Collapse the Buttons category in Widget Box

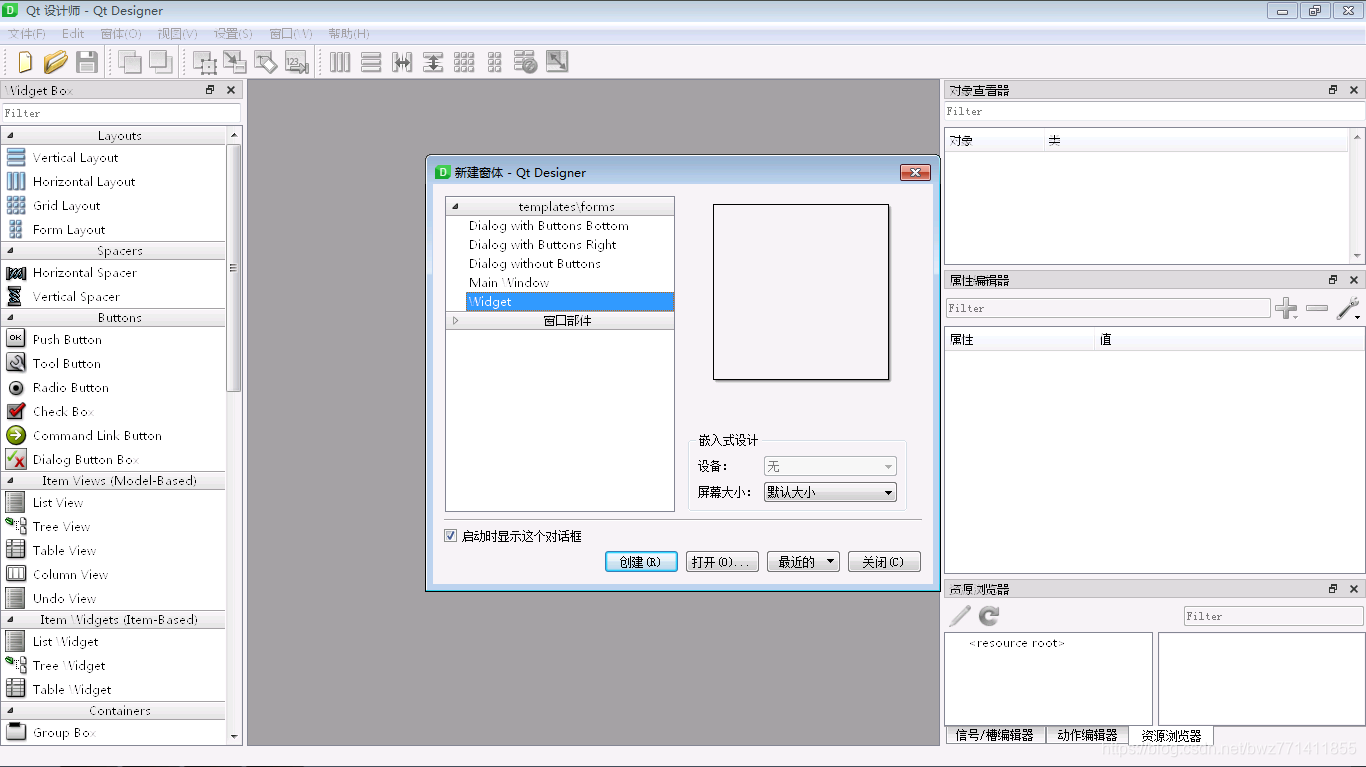[11, 318]
